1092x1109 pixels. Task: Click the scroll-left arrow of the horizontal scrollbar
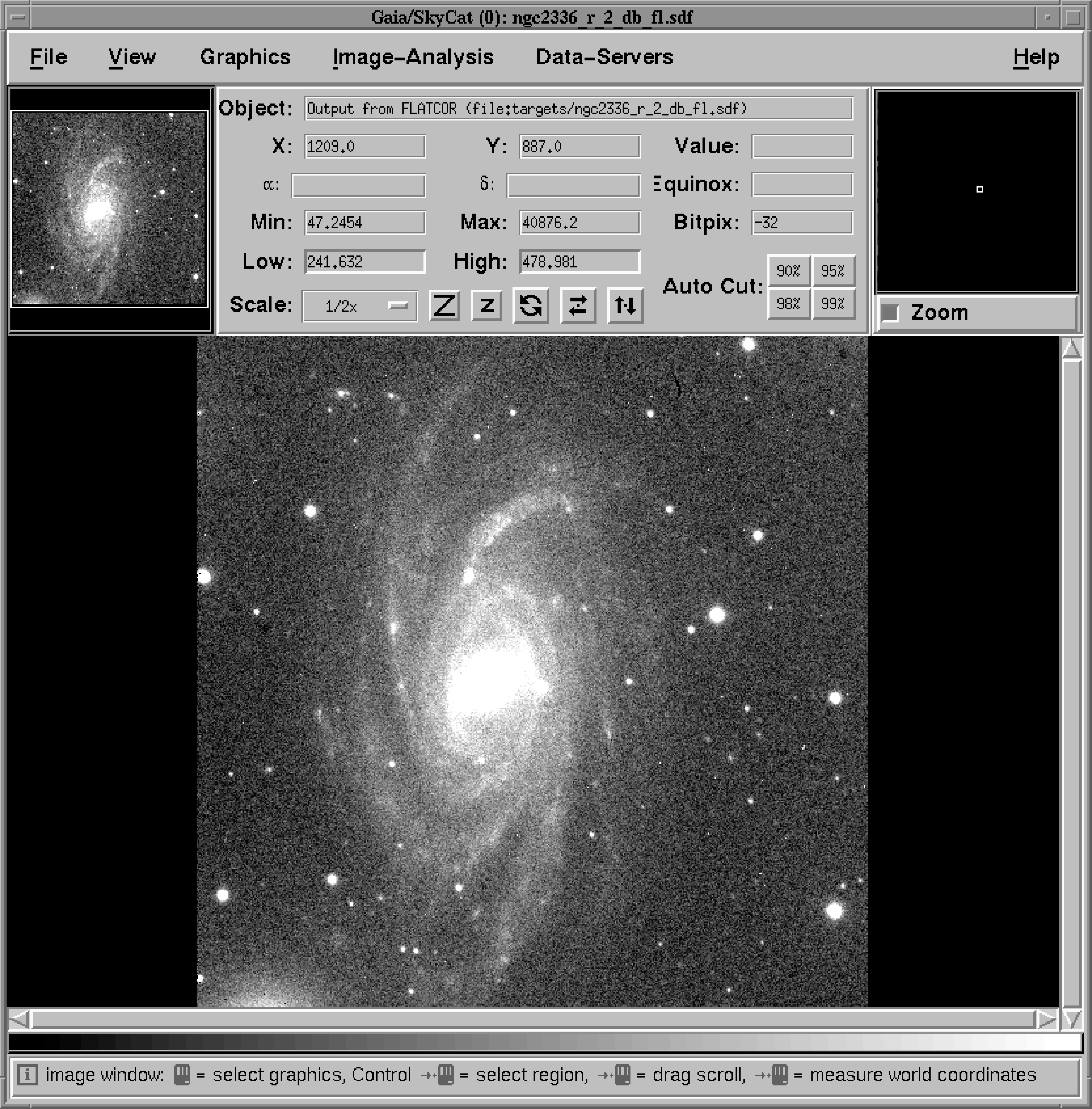click(x=19, y=1020)
